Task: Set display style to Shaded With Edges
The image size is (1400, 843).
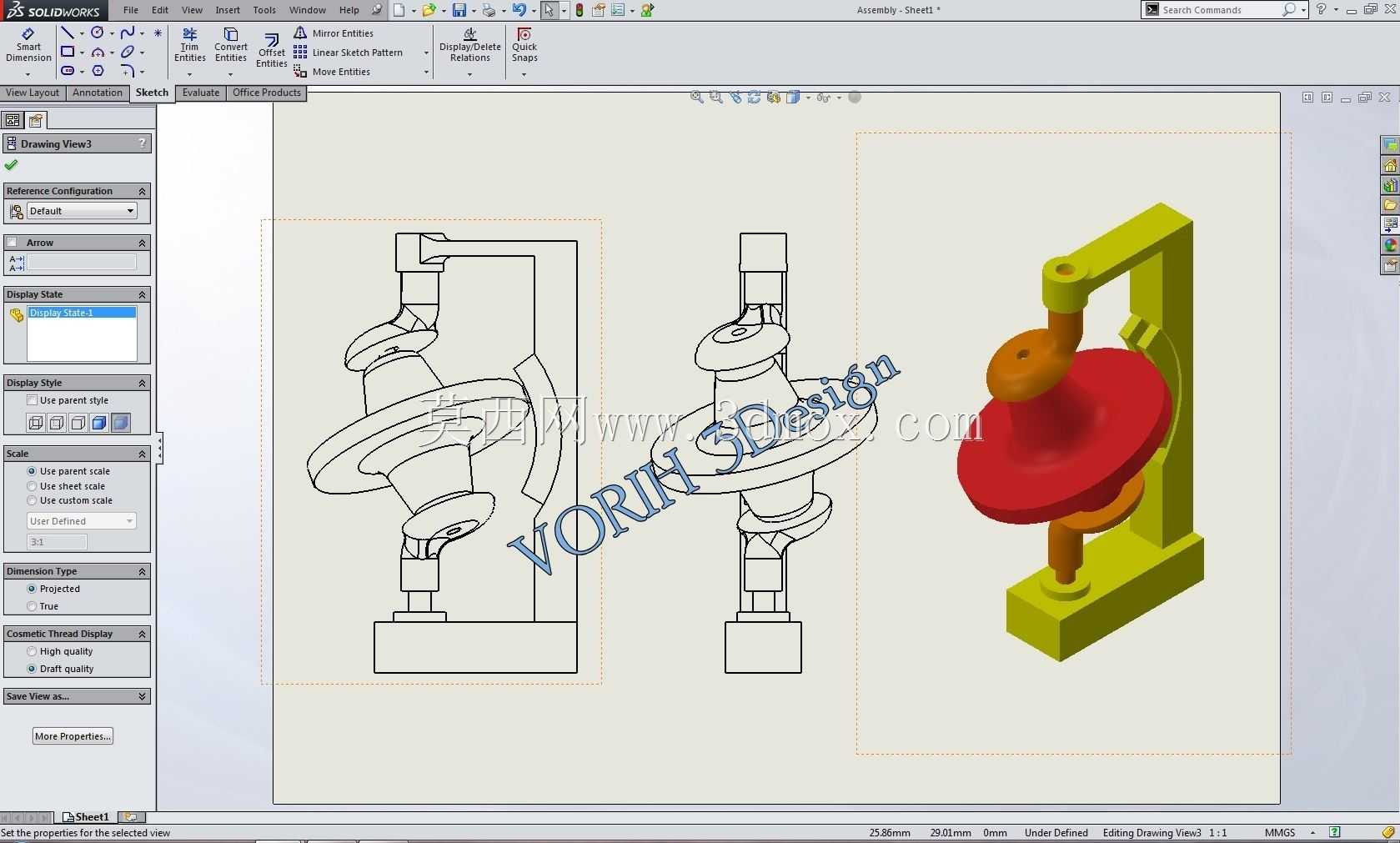Action: point(99,423)
